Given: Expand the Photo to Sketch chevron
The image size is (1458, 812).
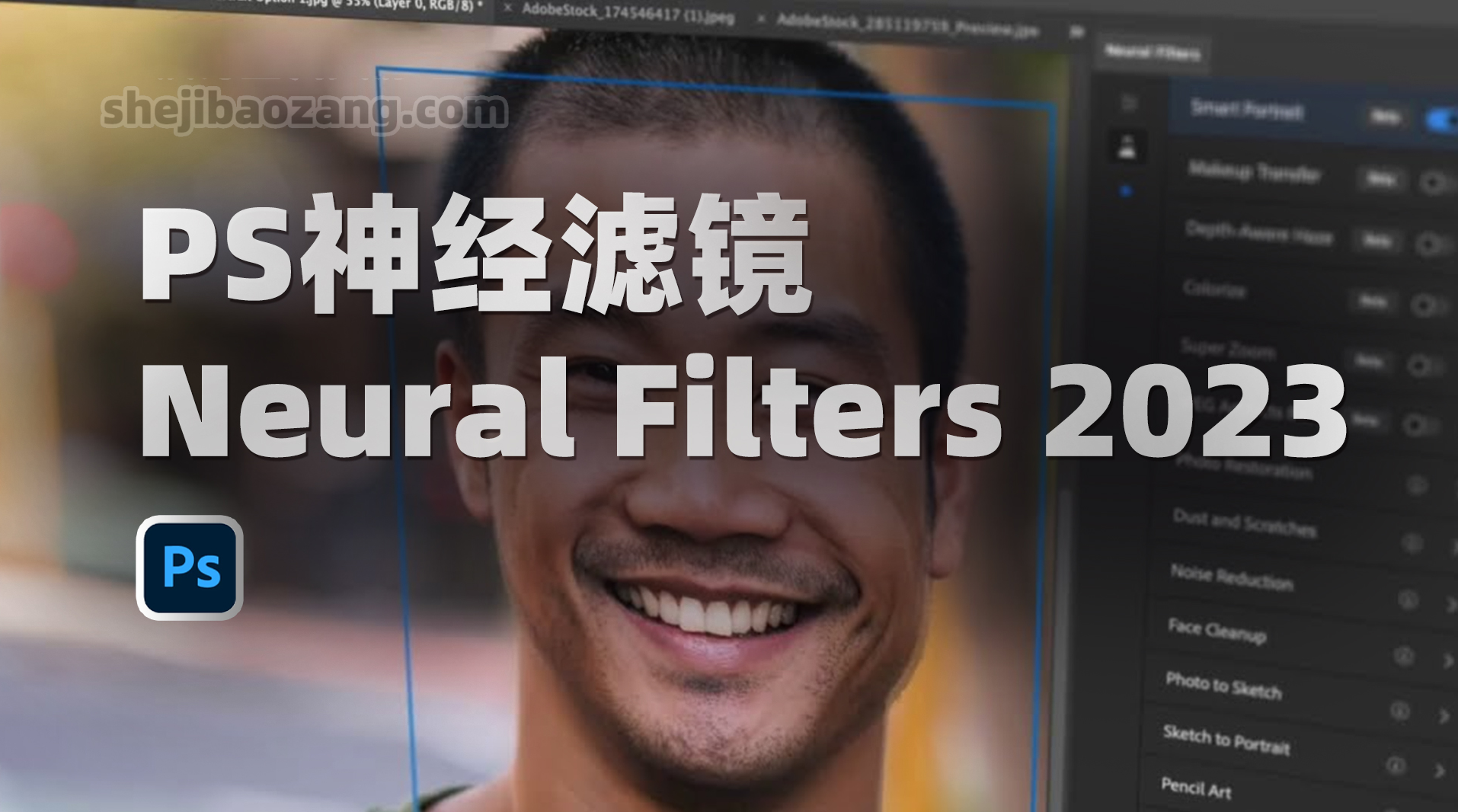Looking at the screenshot, I should (1444, 716).
